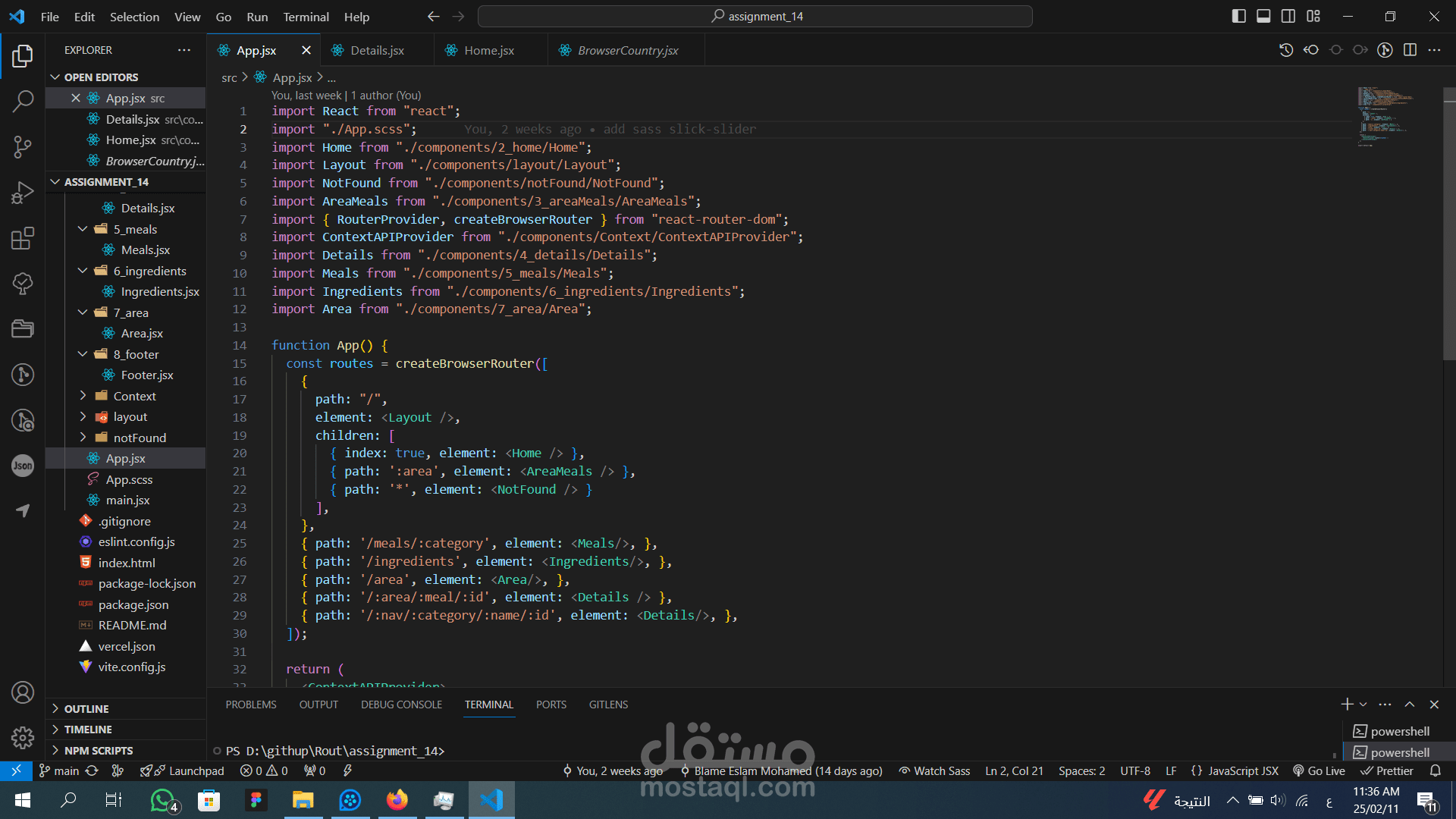Click the Go Live status bar item
Screen dimensions: 1456x819
click(x=1319, y=770)
